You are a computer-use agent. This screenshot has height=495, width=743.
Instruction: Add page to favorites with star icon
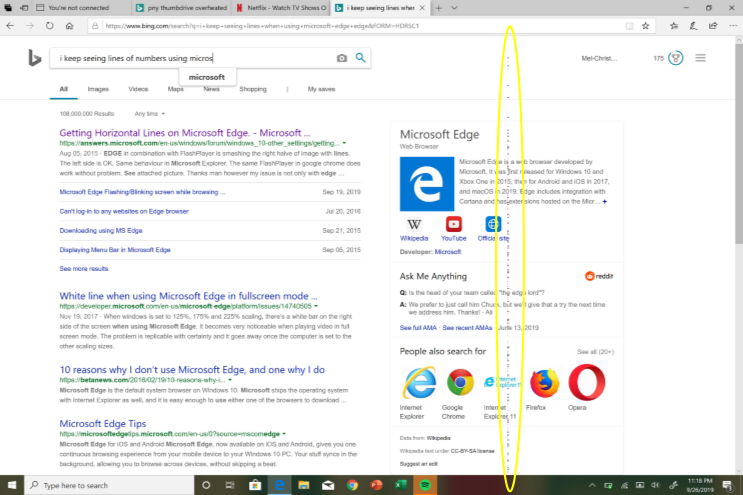tap(645, 26)
